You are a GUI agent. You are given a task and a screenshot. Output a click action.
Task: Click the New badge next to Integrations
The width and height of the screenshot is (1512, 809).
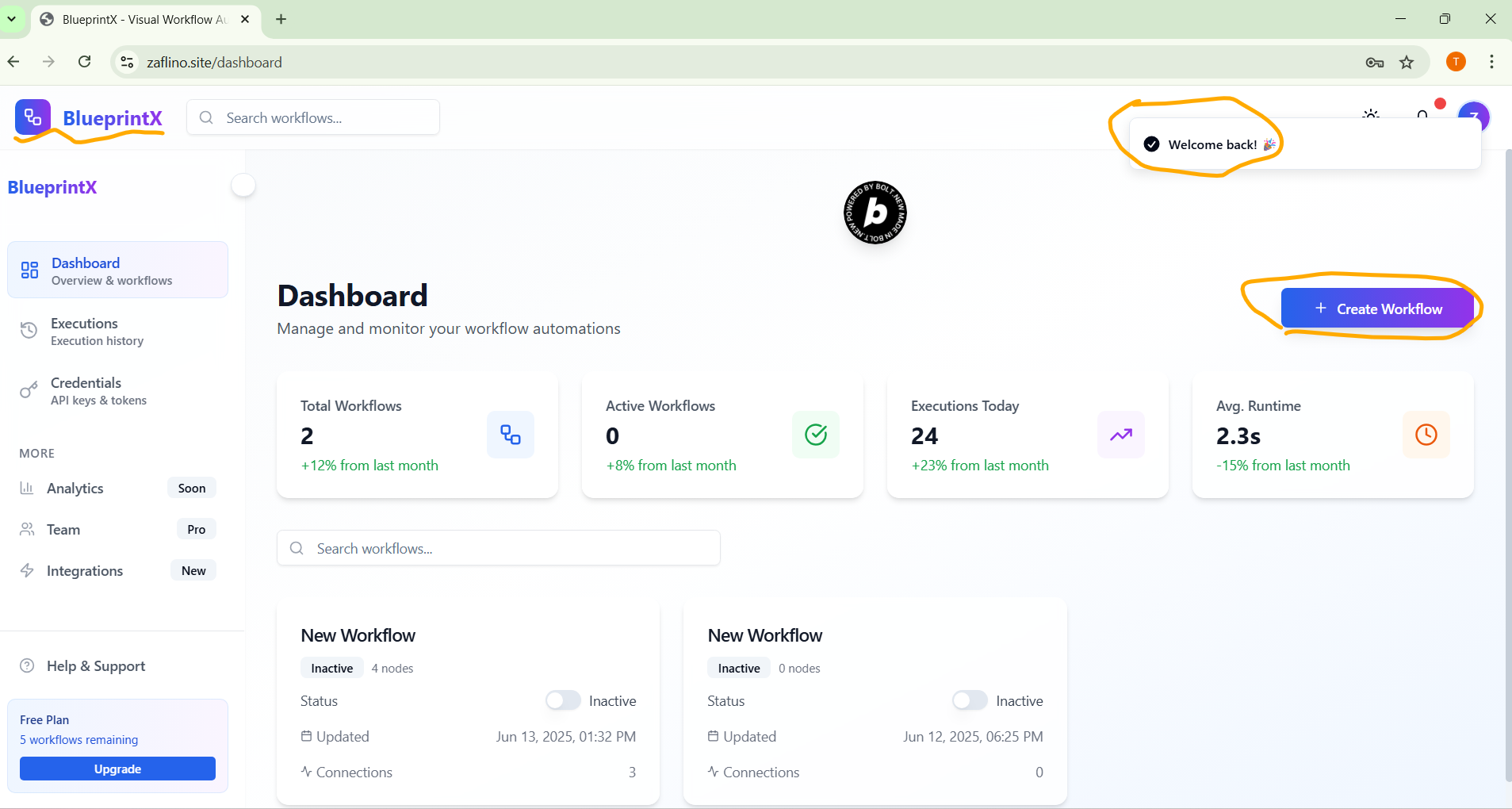click(193, 570)
